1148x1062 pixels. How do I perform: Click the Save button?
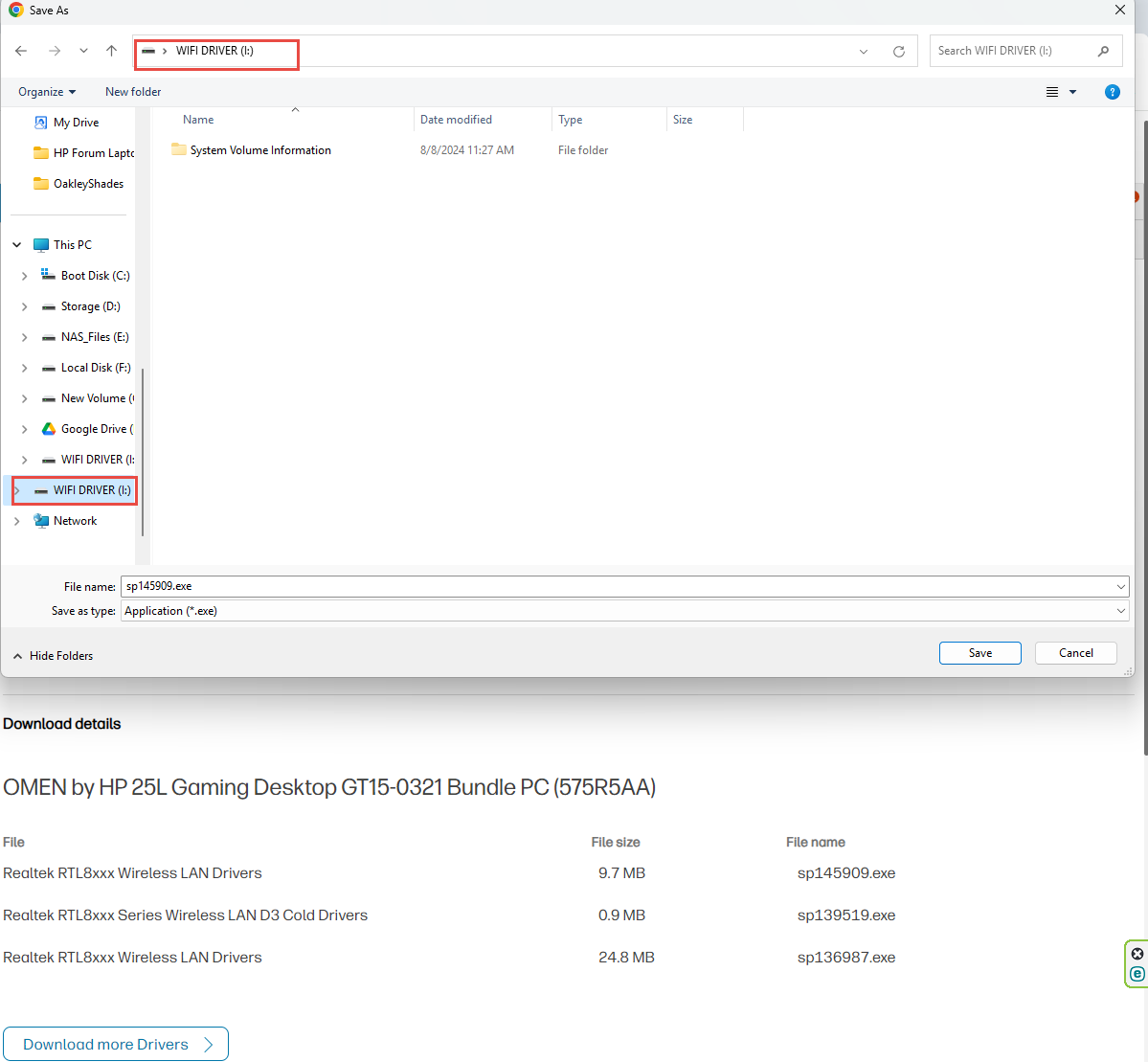point(979,652)
